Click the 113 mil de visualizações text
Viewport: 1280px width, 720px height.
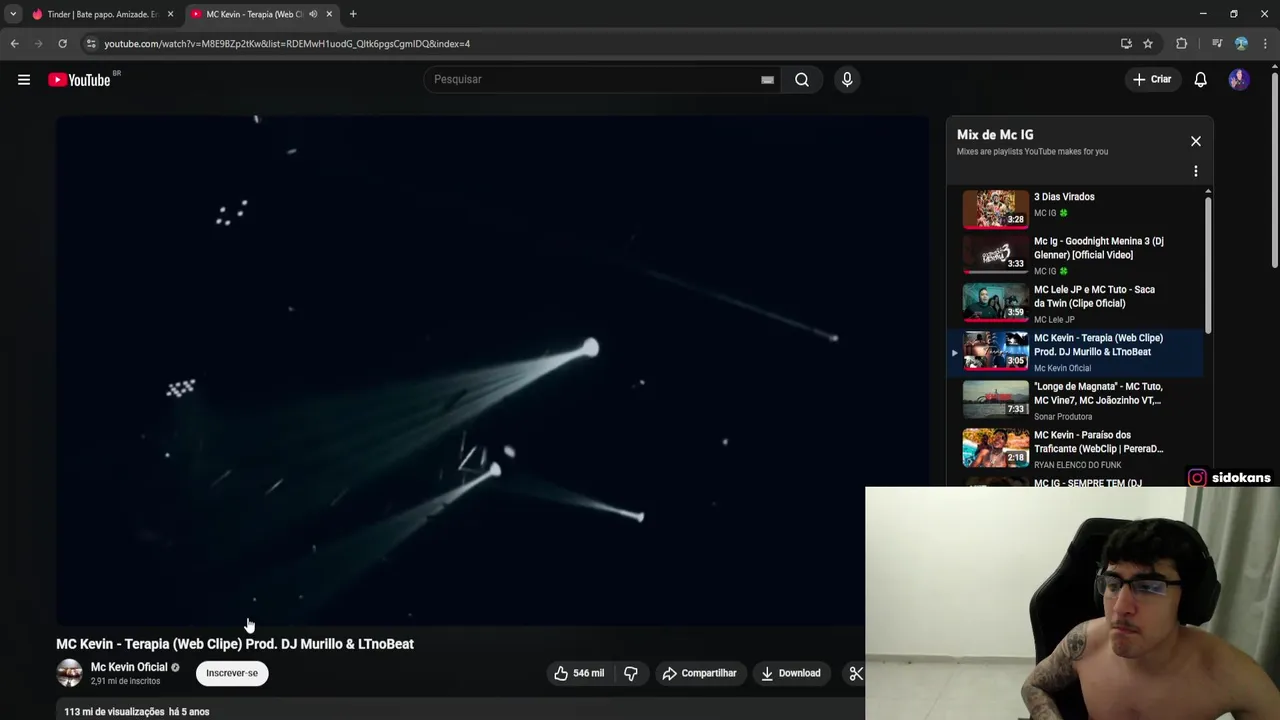(x=114, y=712)
